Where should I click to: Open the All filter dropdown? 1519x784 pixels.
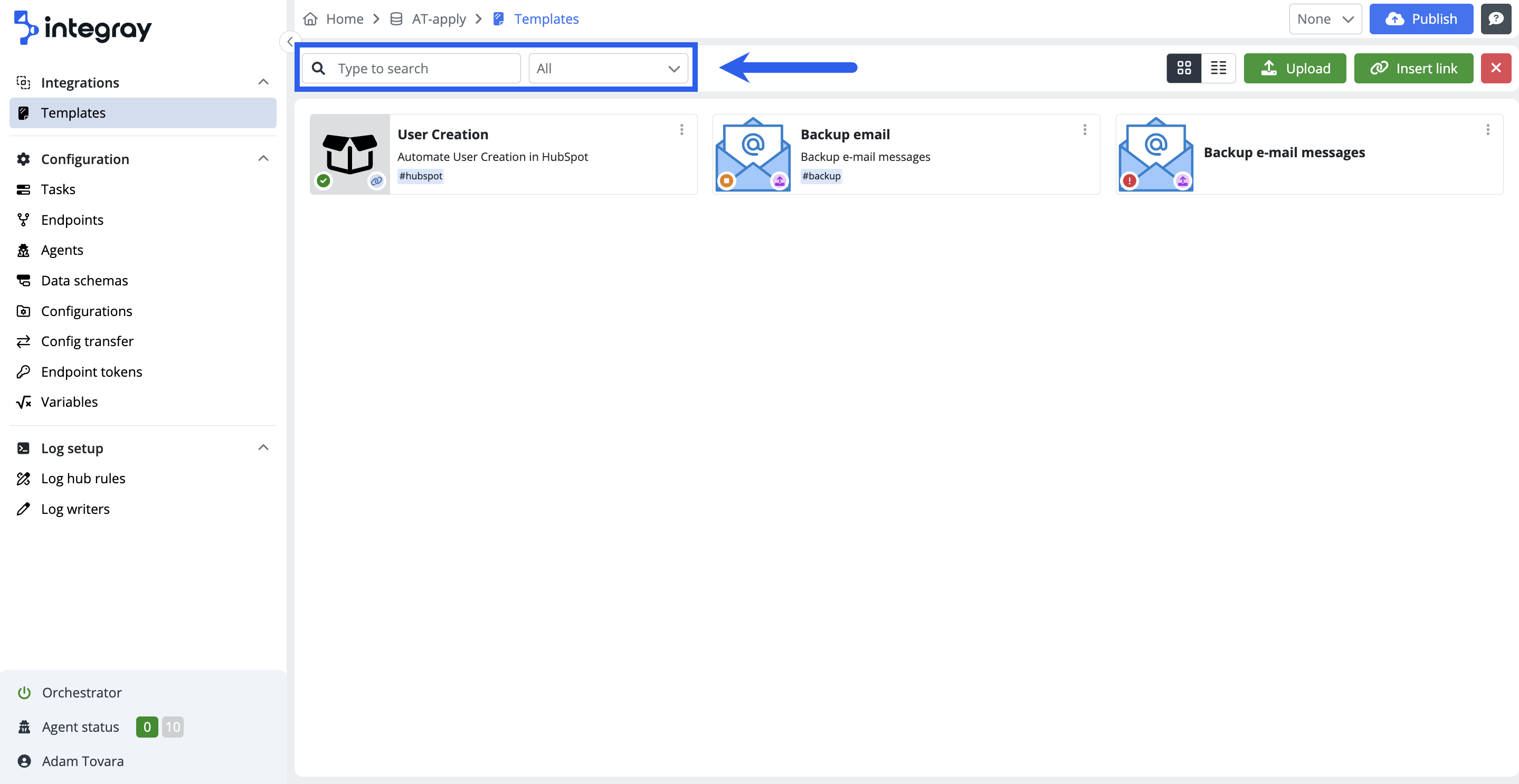pos(608,69)
